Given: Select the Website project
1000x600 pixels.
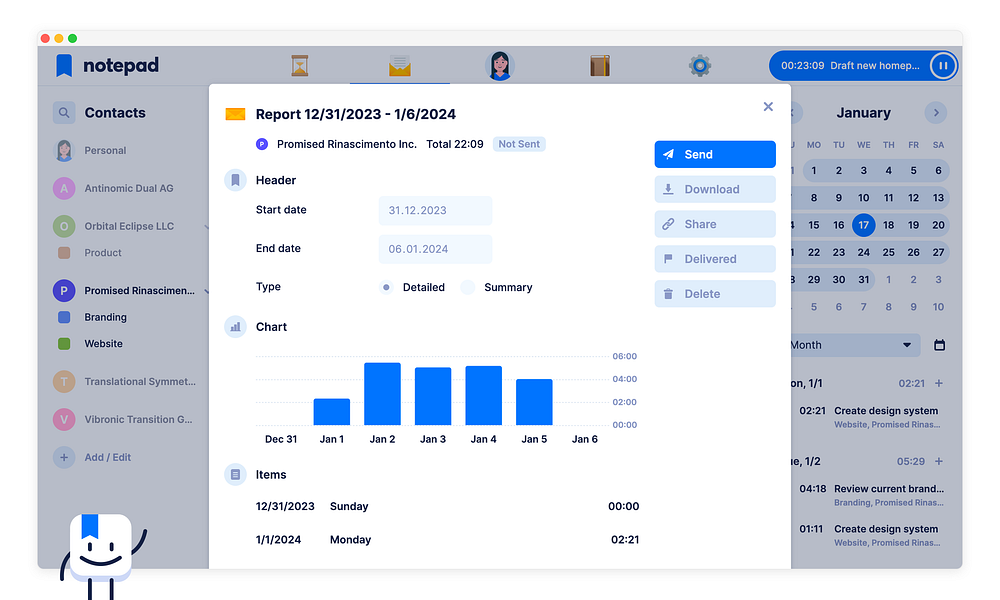Looking at the screenshot, I should [91, 344].
